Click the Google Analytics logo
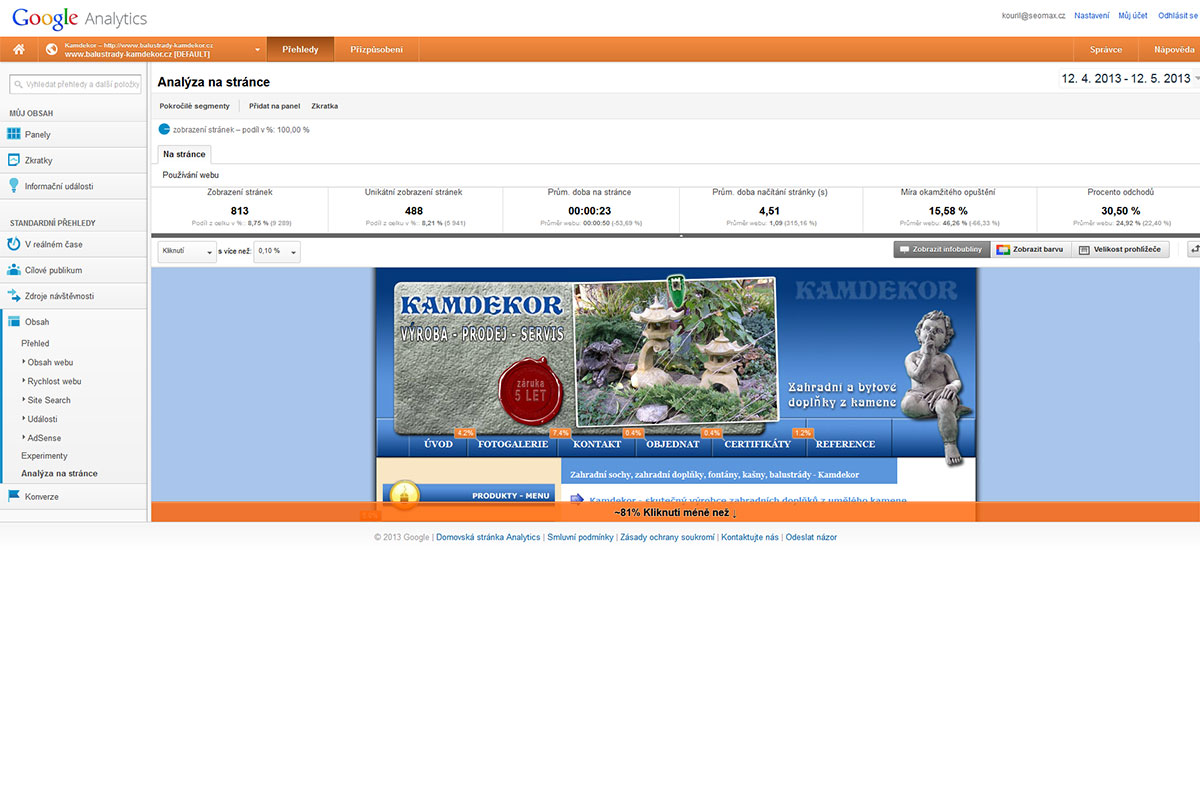The image size is (1200, 805). click(79, 18)
